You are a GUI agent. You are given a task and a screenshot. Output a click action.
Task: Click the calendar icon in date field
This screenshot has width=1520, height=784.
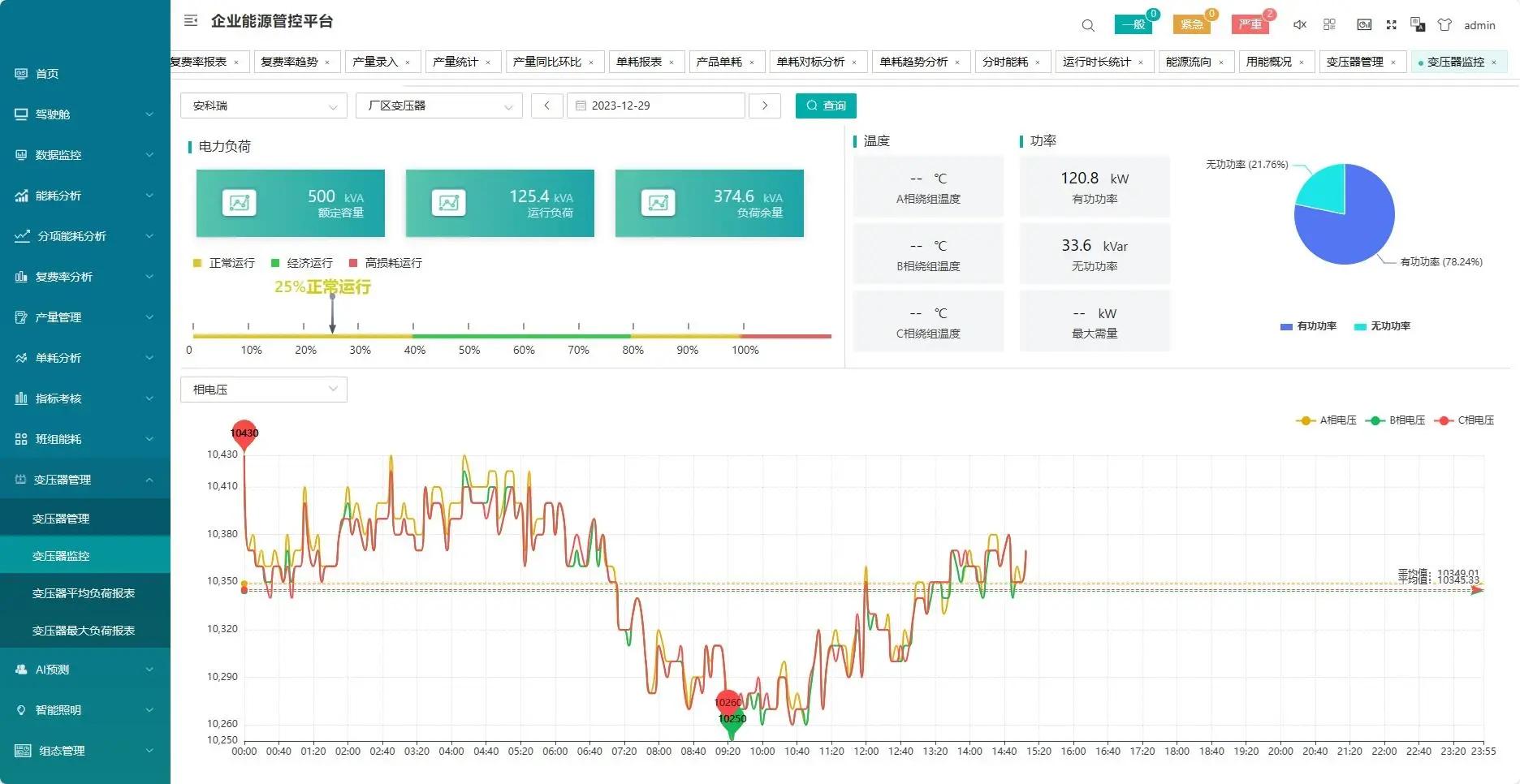pyautogui.click(x=581, y=106)
